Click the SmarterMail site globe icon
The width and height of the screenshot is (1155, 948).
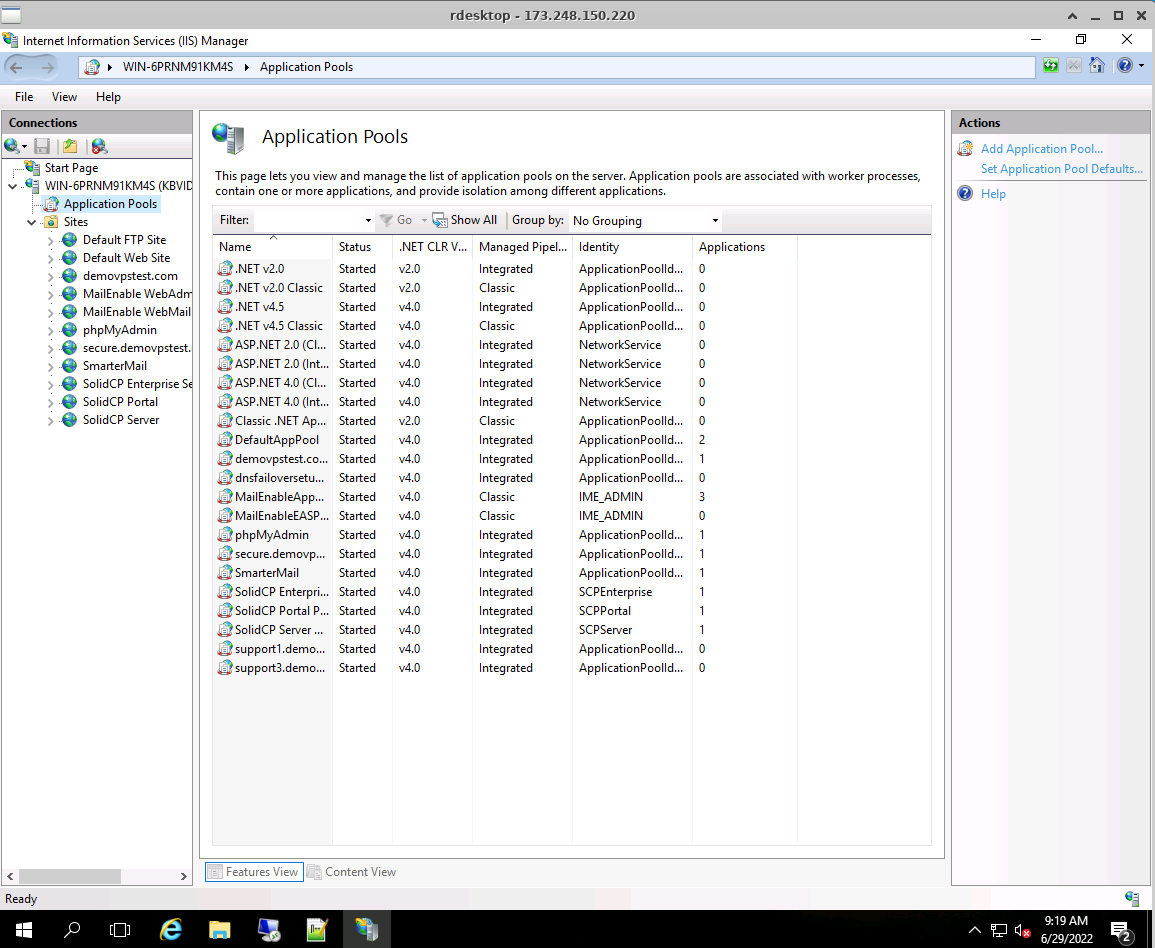click(69, 365)
